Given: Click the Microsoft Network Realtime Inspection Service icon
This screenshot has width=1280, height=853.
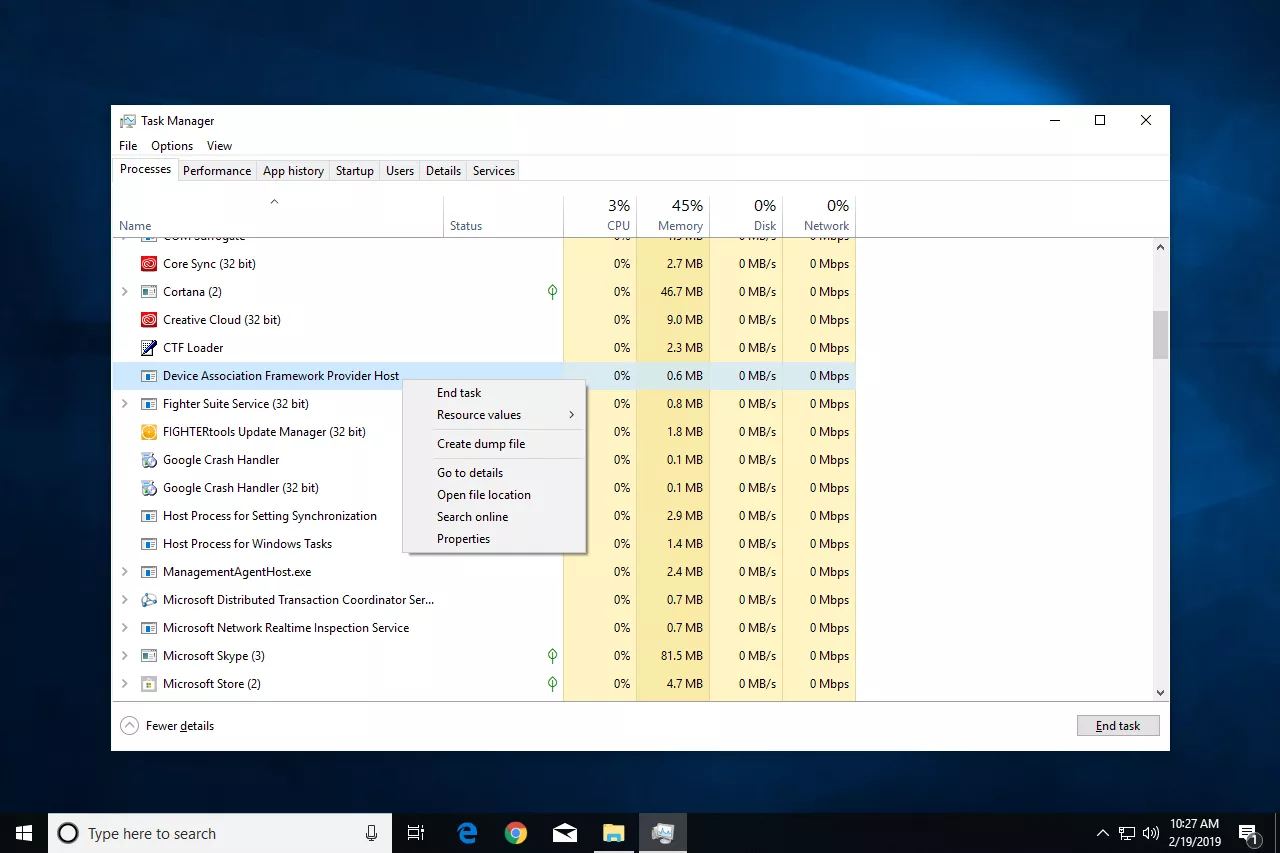Looking at the screenshot, I should (148, 628).
